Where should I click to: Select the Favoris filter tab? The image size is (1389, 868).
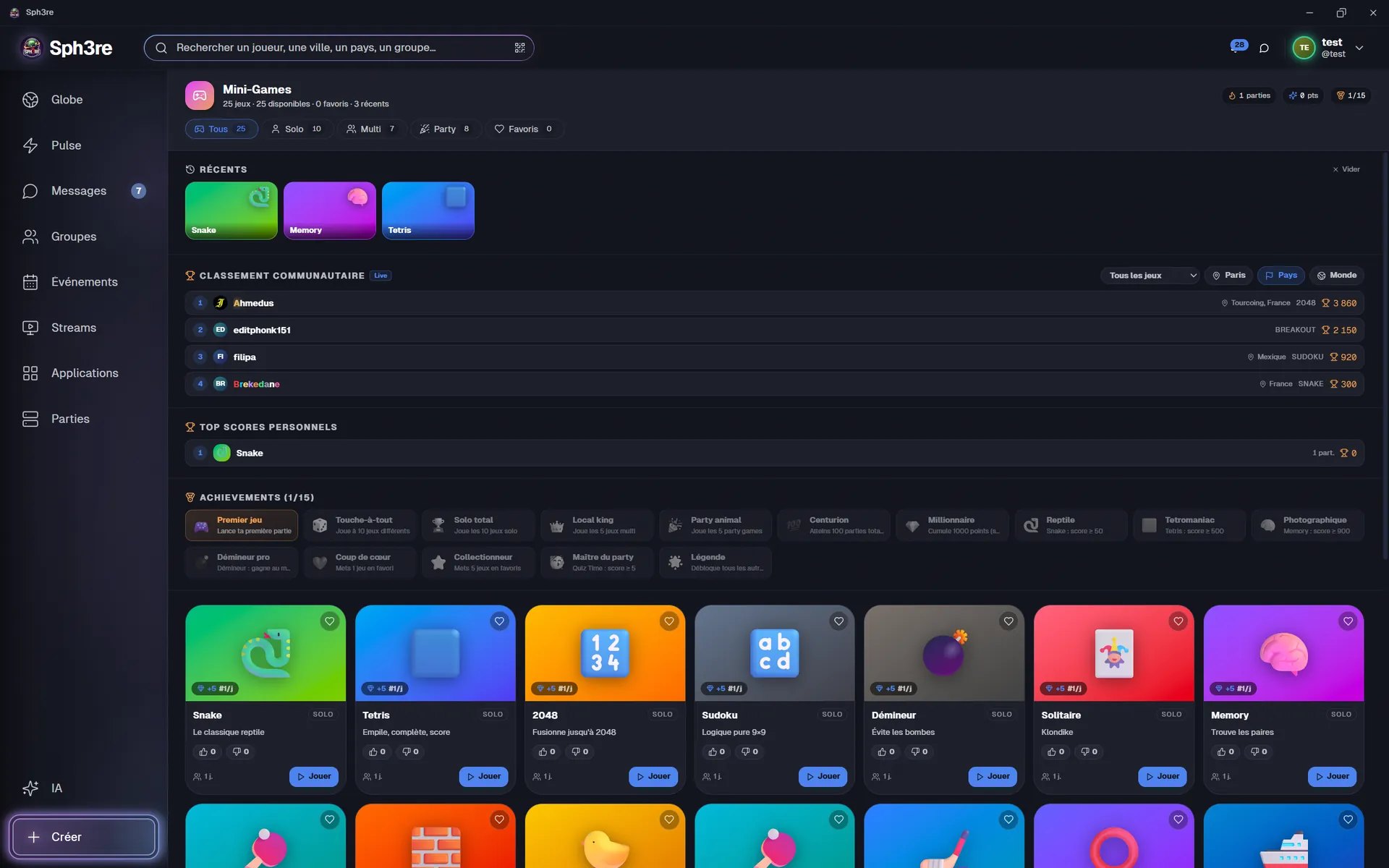pos(523,129)
